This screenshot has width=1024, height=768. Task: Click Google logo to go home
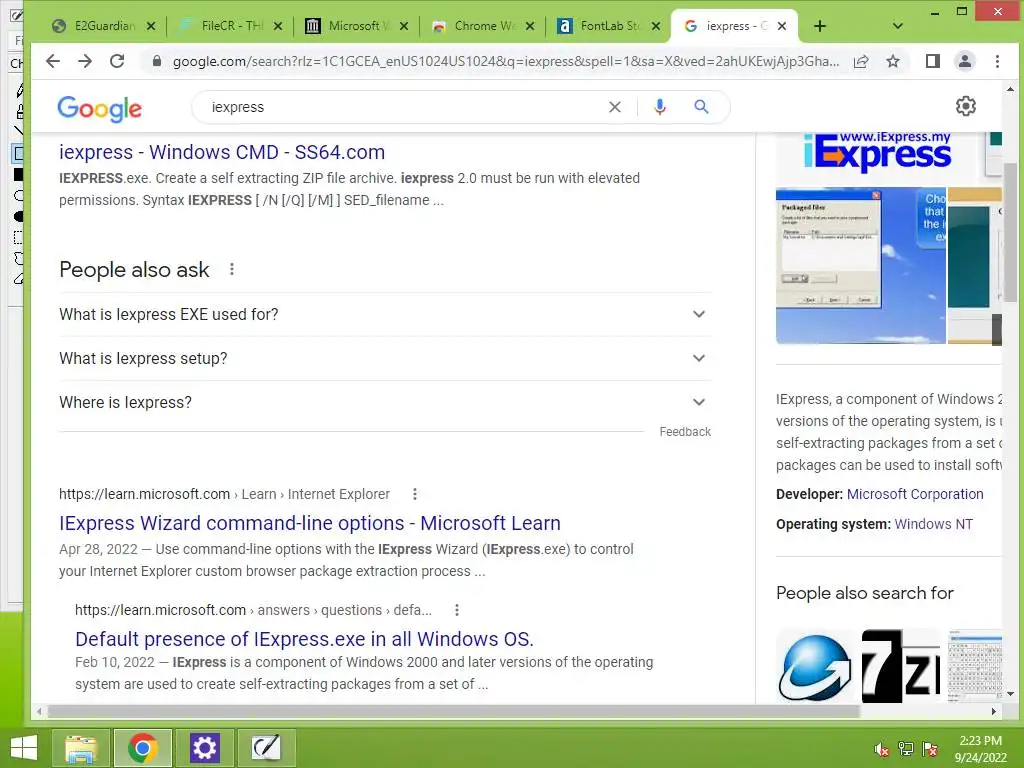pyautogui.click(x=99, y=108)
